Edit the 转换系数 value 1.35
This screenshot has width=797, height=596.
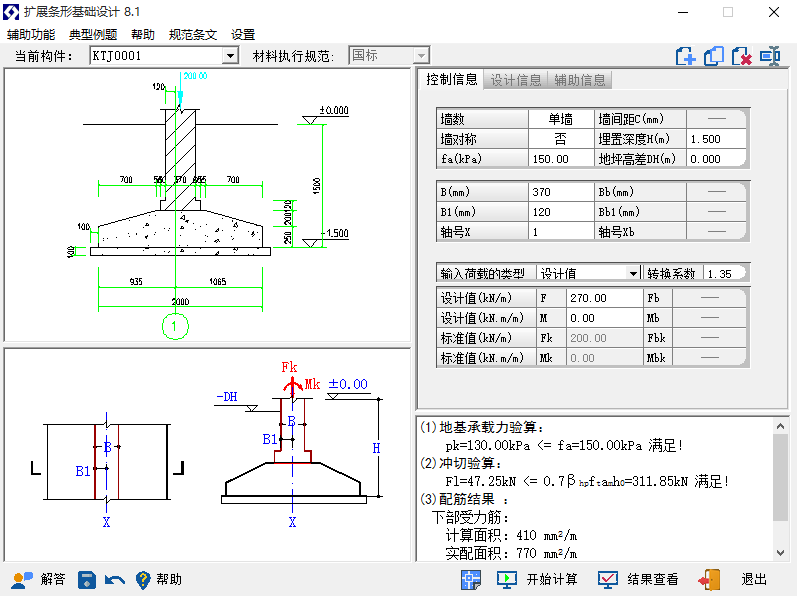[x=724, y=274]
